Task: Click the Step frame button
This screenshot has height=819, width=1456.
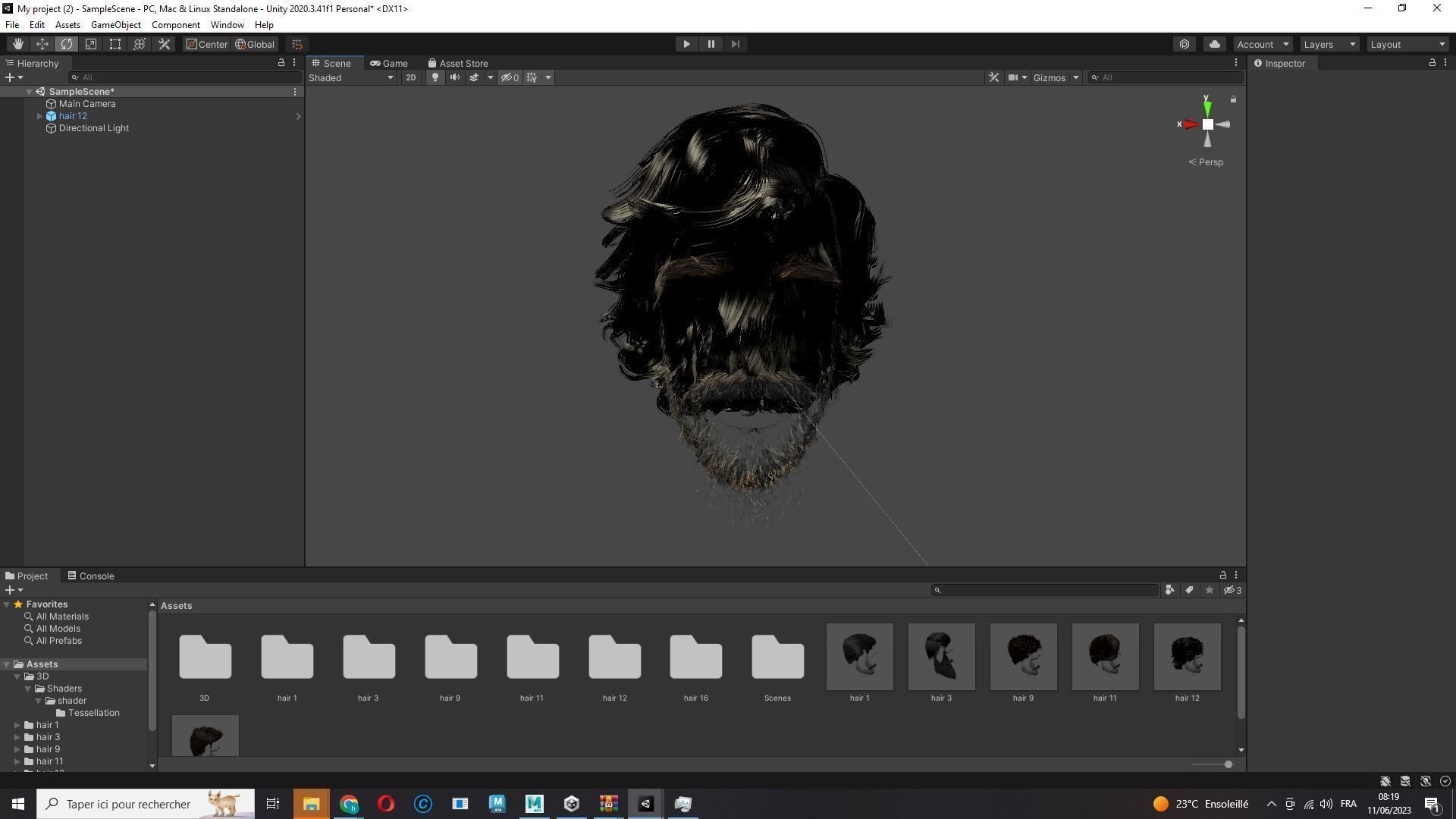Action: click(x=735, y=44)
